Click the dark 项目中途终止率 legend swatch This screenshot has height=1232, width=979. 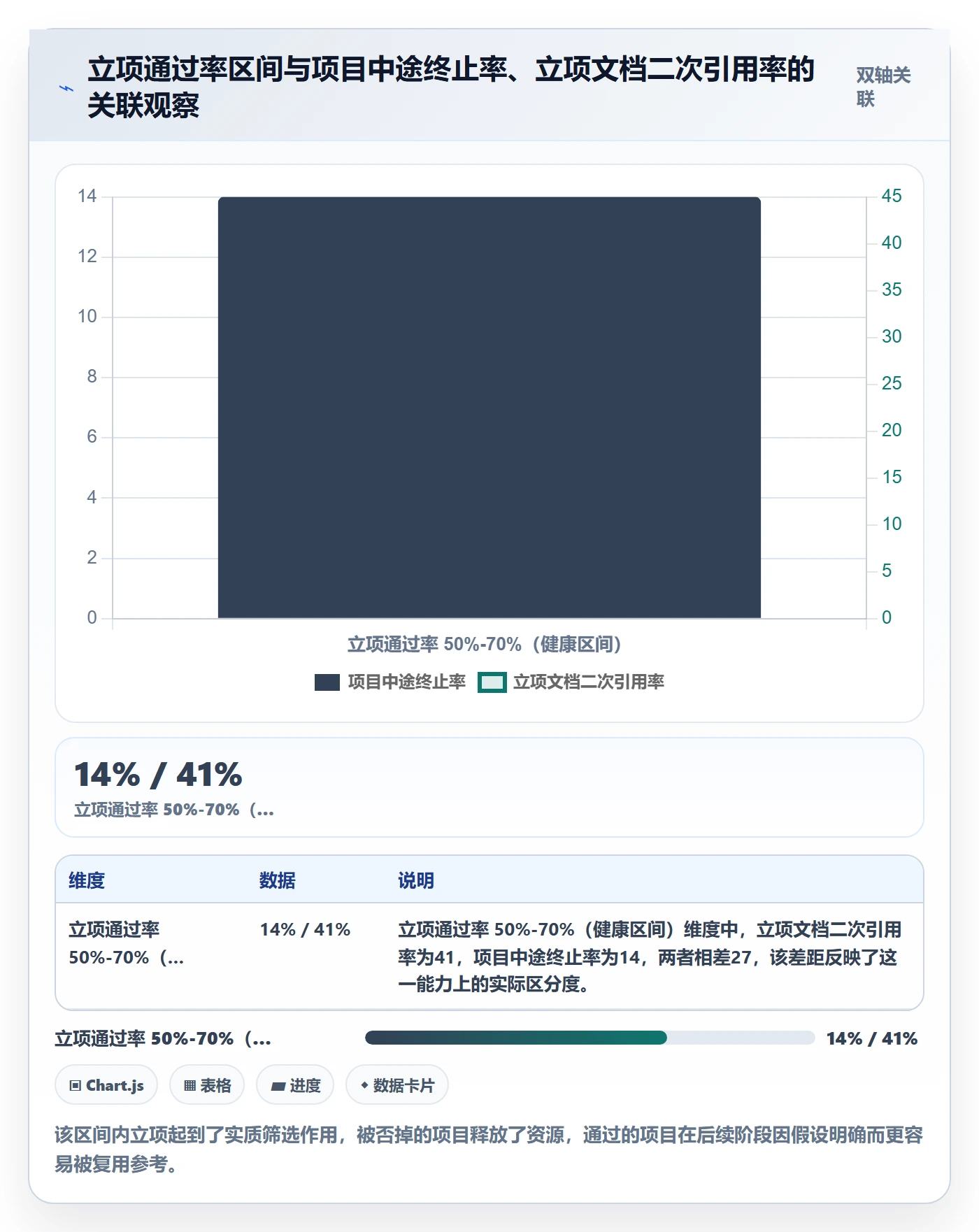[327, 682]
